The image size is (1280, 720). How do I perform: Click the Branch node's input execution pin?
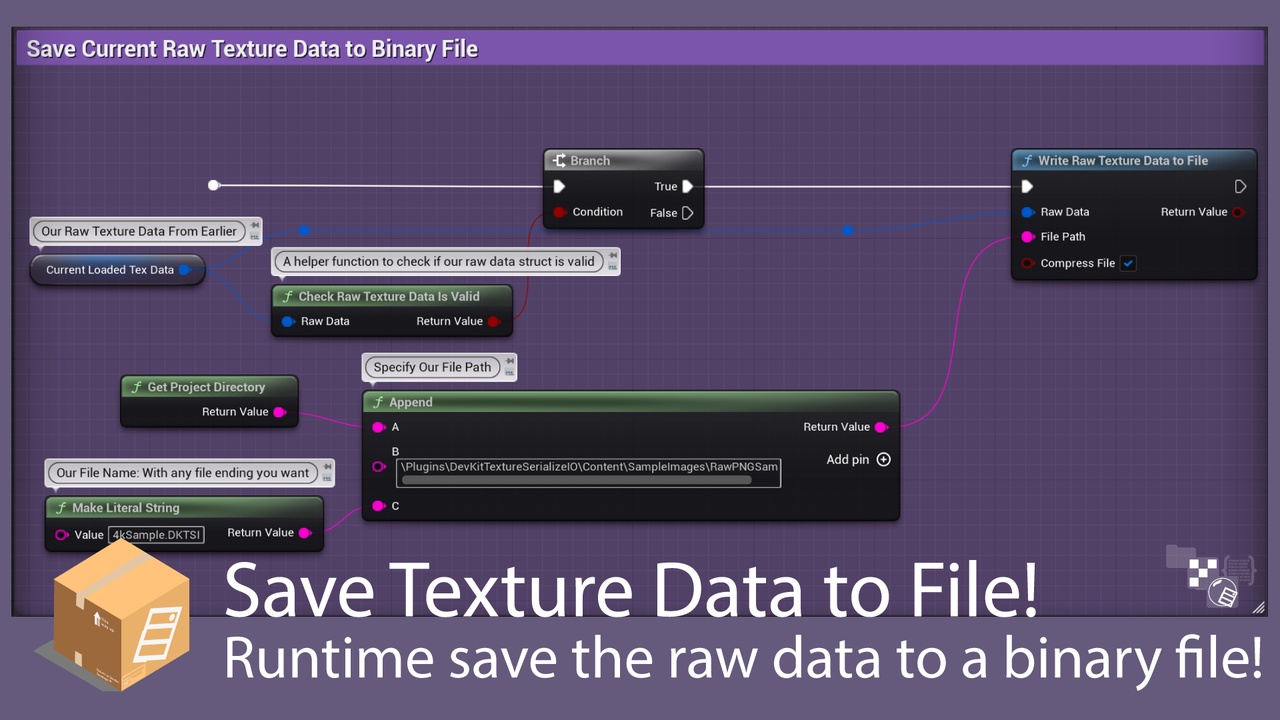pos(559,186)
